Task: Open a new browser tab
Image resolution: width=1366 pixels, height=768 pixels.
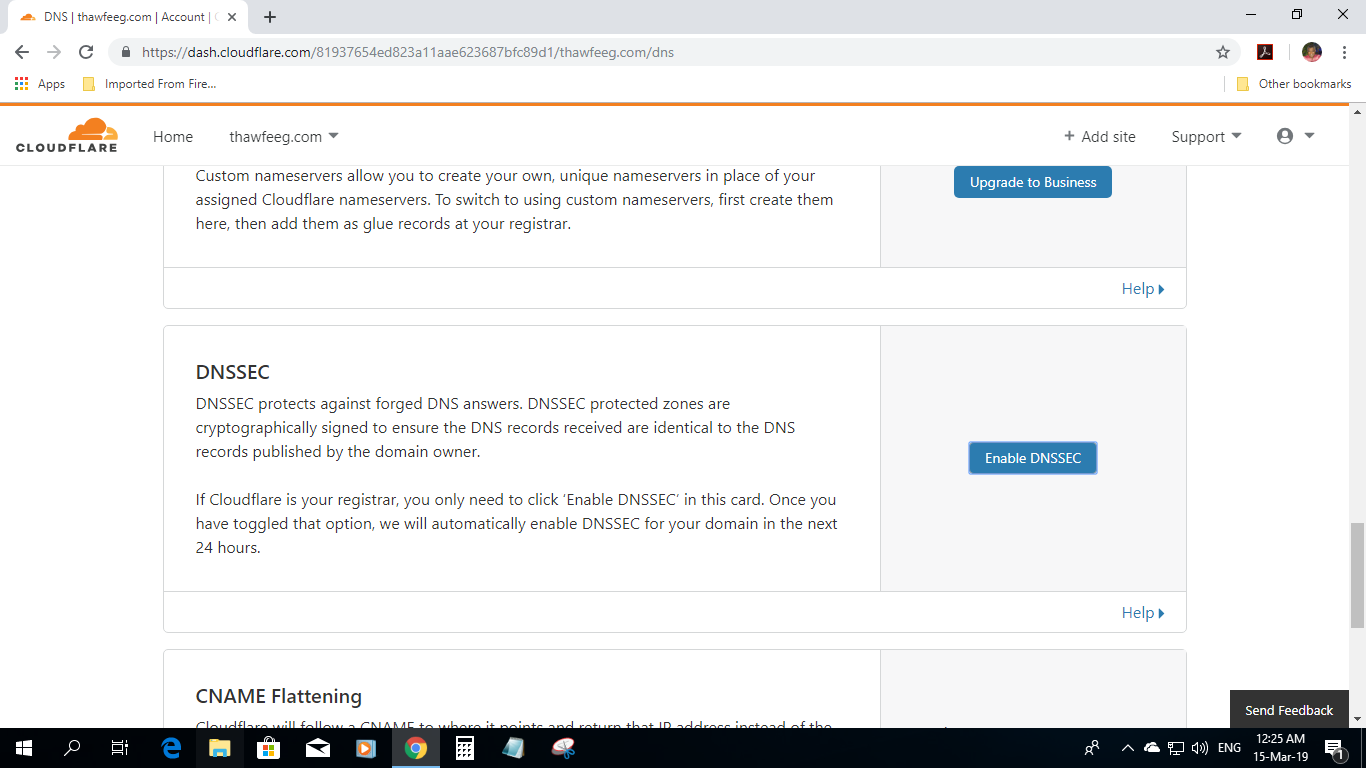Action: tap(270, 17)
